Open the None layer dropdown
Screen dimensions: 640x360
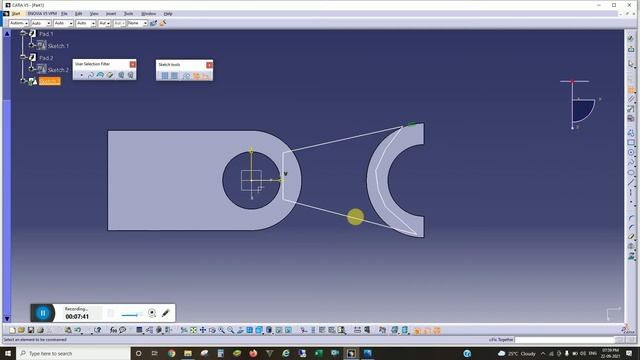tap(137, 23)
